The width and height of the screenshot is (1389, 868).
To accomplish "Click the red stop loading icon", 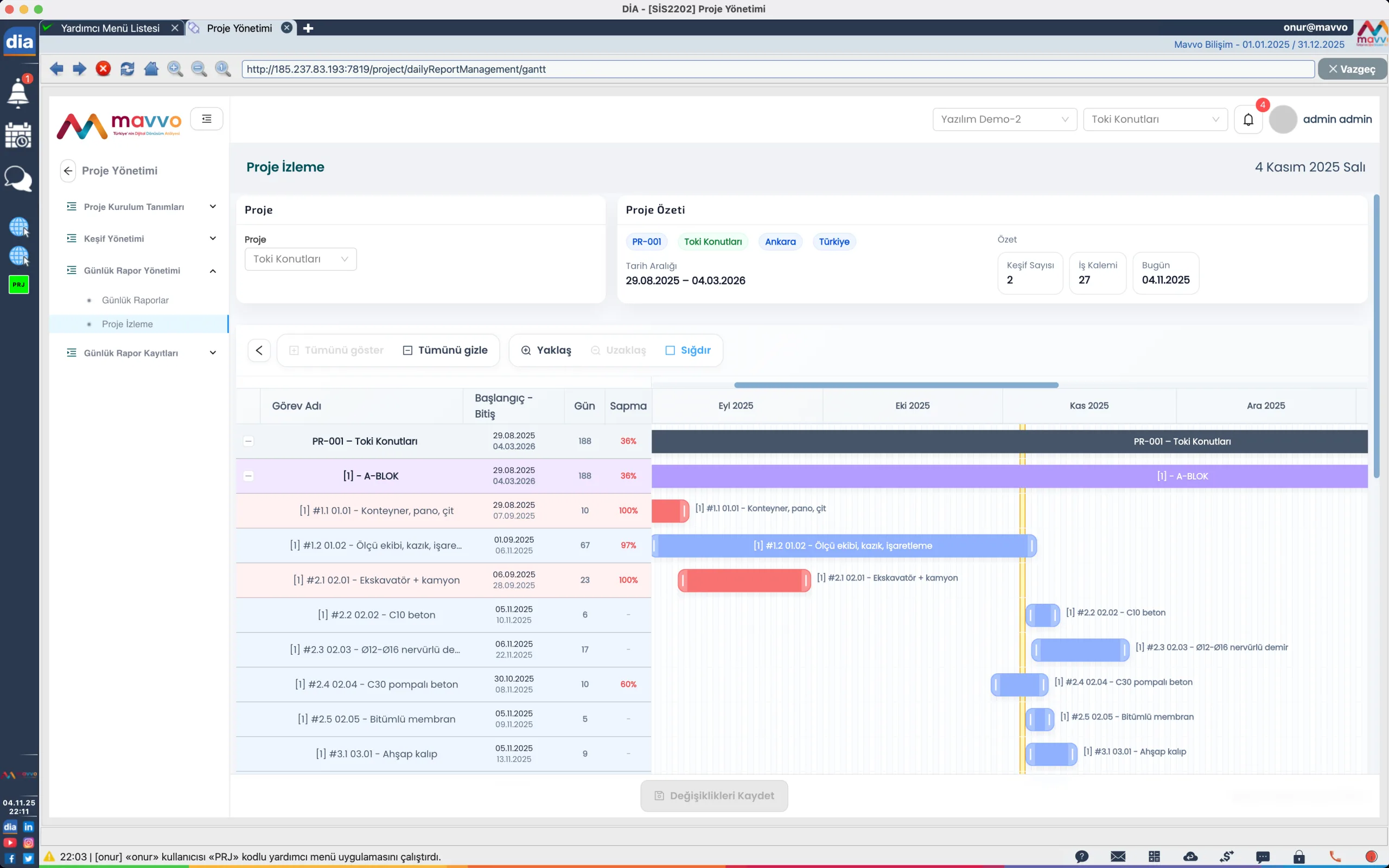I will [x=103, y=69].
